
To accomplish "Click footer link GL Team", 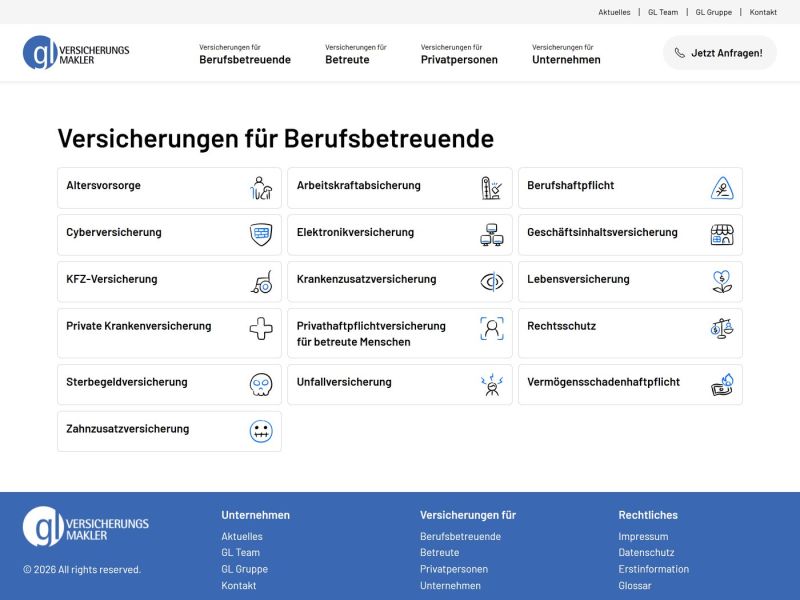I will tap(240, 553).
